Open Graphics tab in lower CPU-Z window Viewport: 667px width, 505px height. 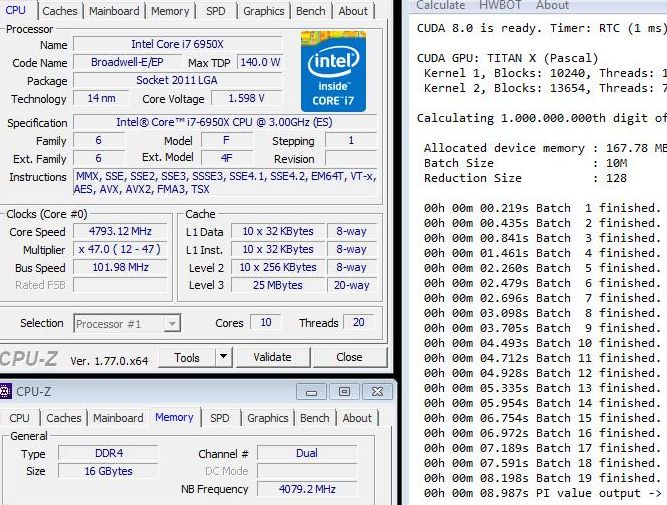(267, 418)
